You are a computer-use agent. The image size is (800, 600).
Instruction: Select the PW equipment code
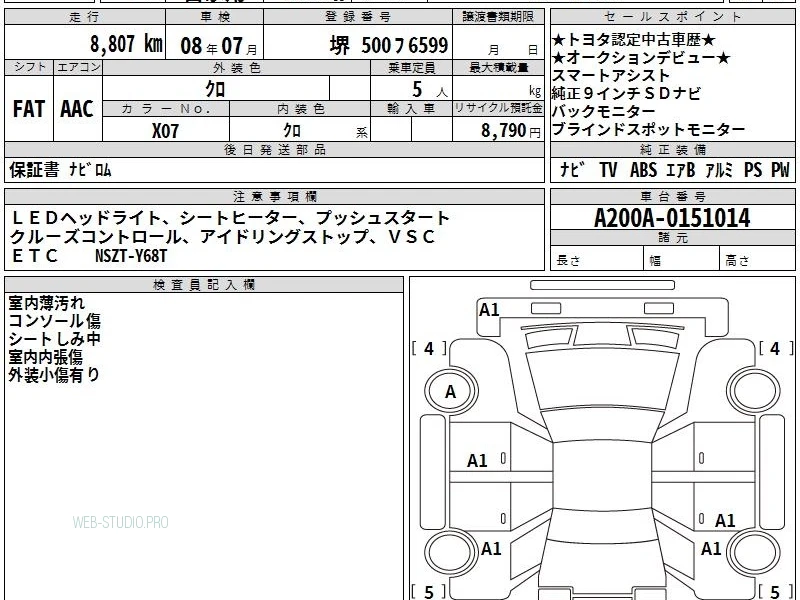(x=780, y=169)
